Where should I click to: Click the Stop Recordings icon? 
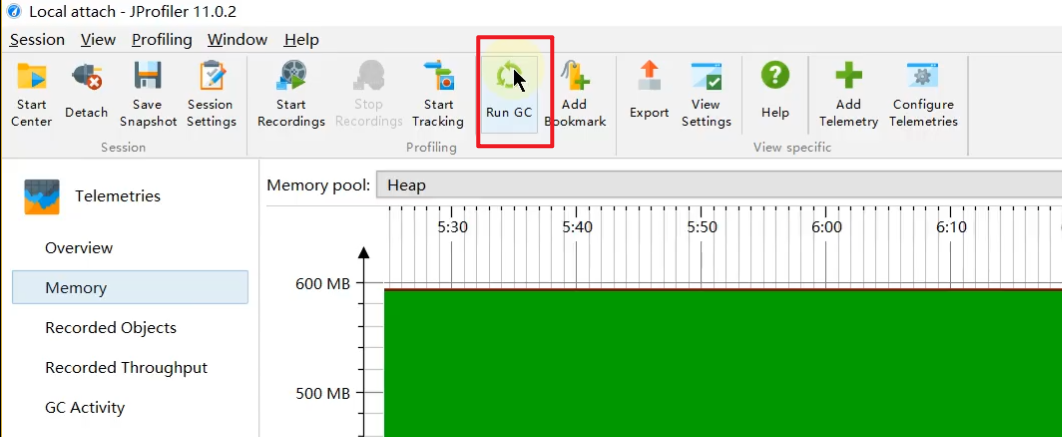point(368,75)
